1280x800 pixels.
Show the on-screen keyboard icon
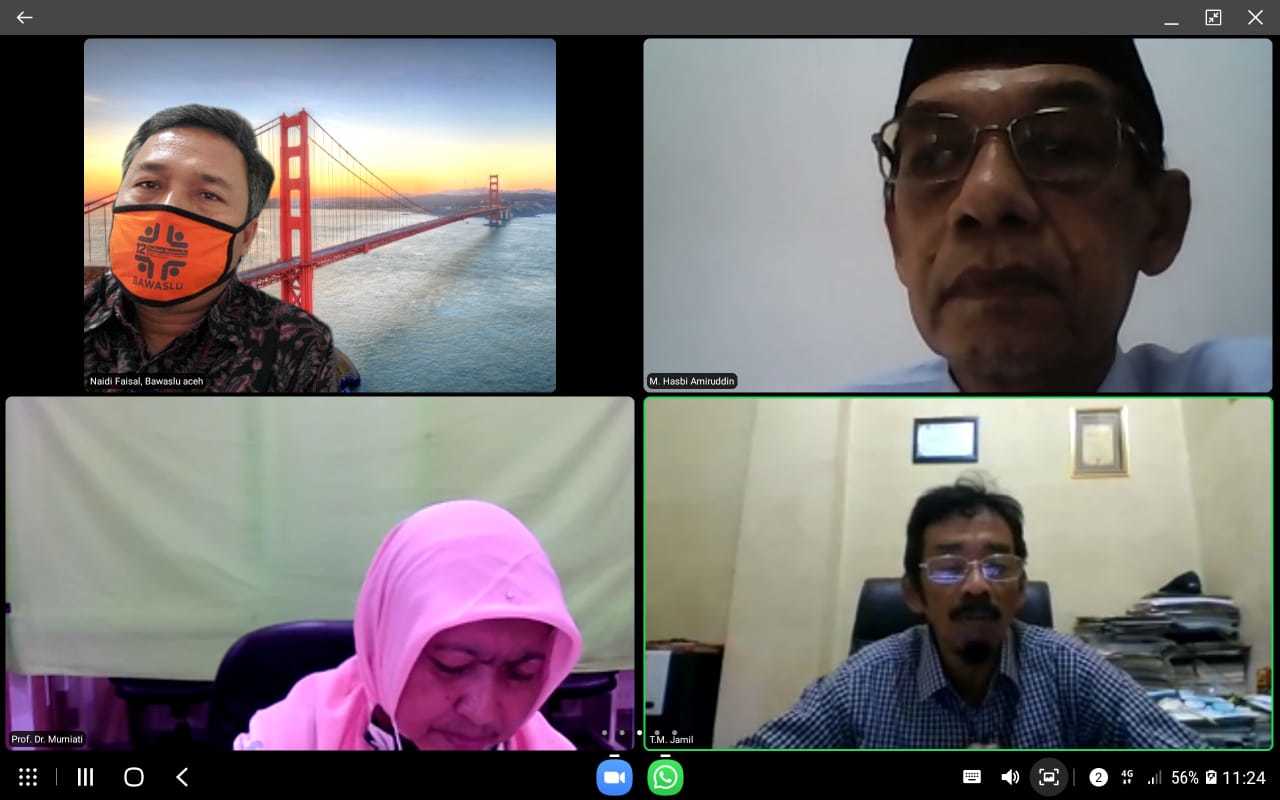tap(971, 777)
